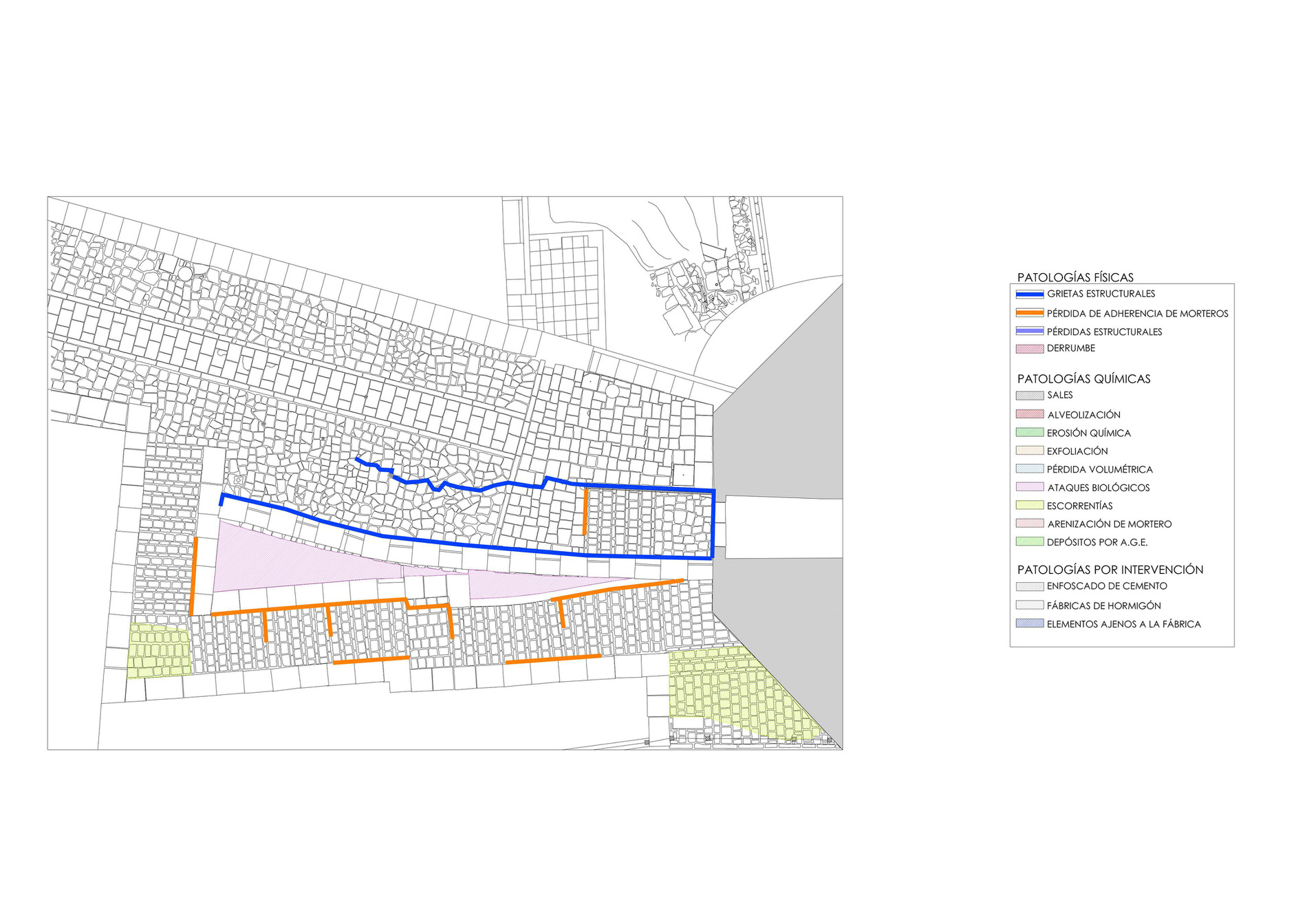Click the ESCORRENTÍAS label text
This screenshot has height=924, width=1307.
click(x=1079, y=506)
